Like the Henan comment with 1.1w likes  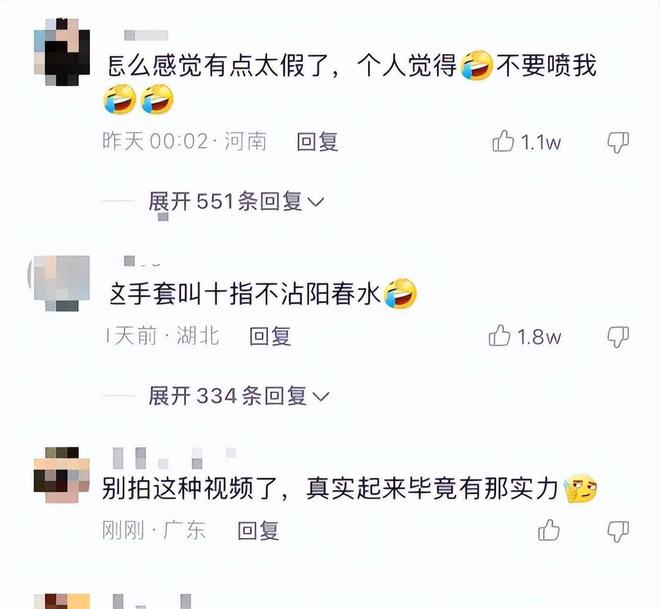pyautogui.click(x=503, y=141)
